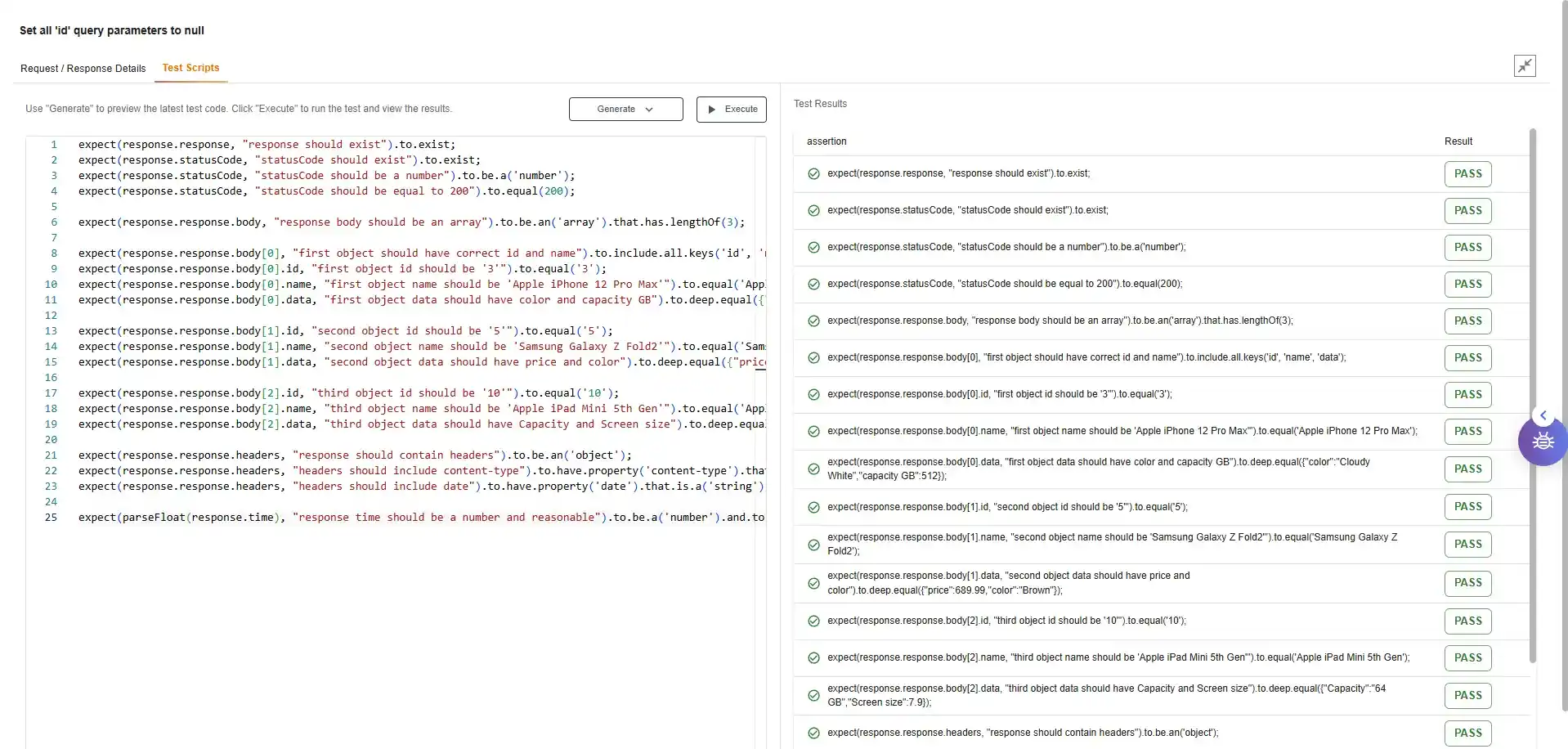This screenshot has width=1568, height=749.
Task: Click the collapse panel icon at top right
Action: pos(1524,66)
